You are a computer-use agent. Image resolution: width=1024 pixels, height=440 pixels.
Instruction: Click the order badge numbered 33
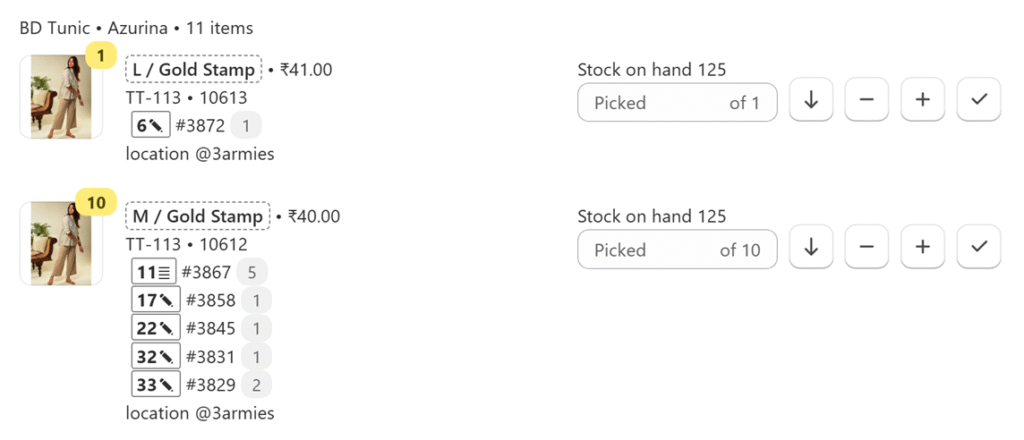(155, 384)
